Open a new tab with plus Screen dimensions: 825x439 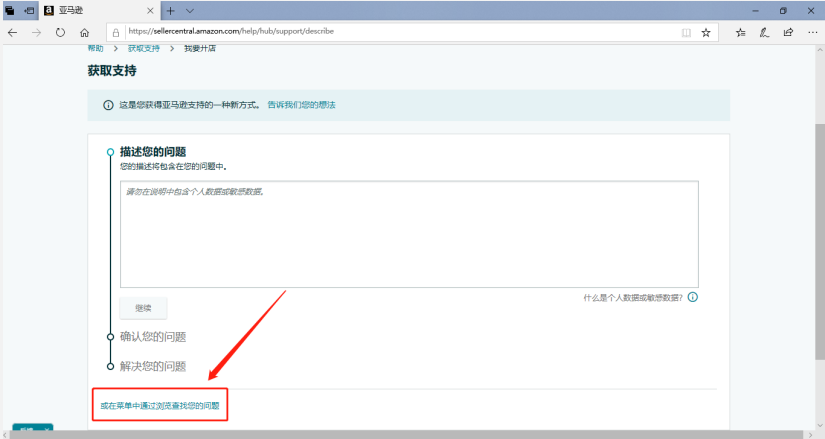pos(170,11)
